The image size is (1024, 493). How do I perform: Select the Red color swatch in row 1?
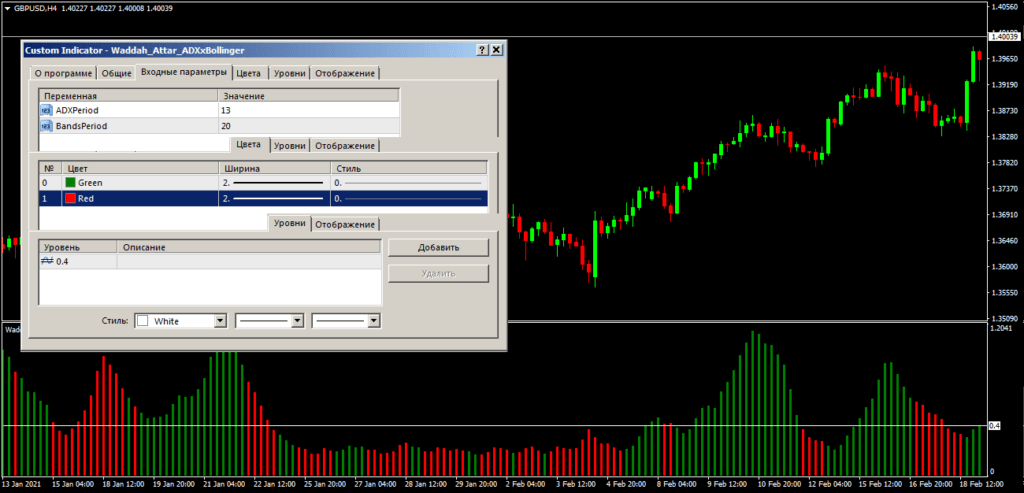coord(70,199)
